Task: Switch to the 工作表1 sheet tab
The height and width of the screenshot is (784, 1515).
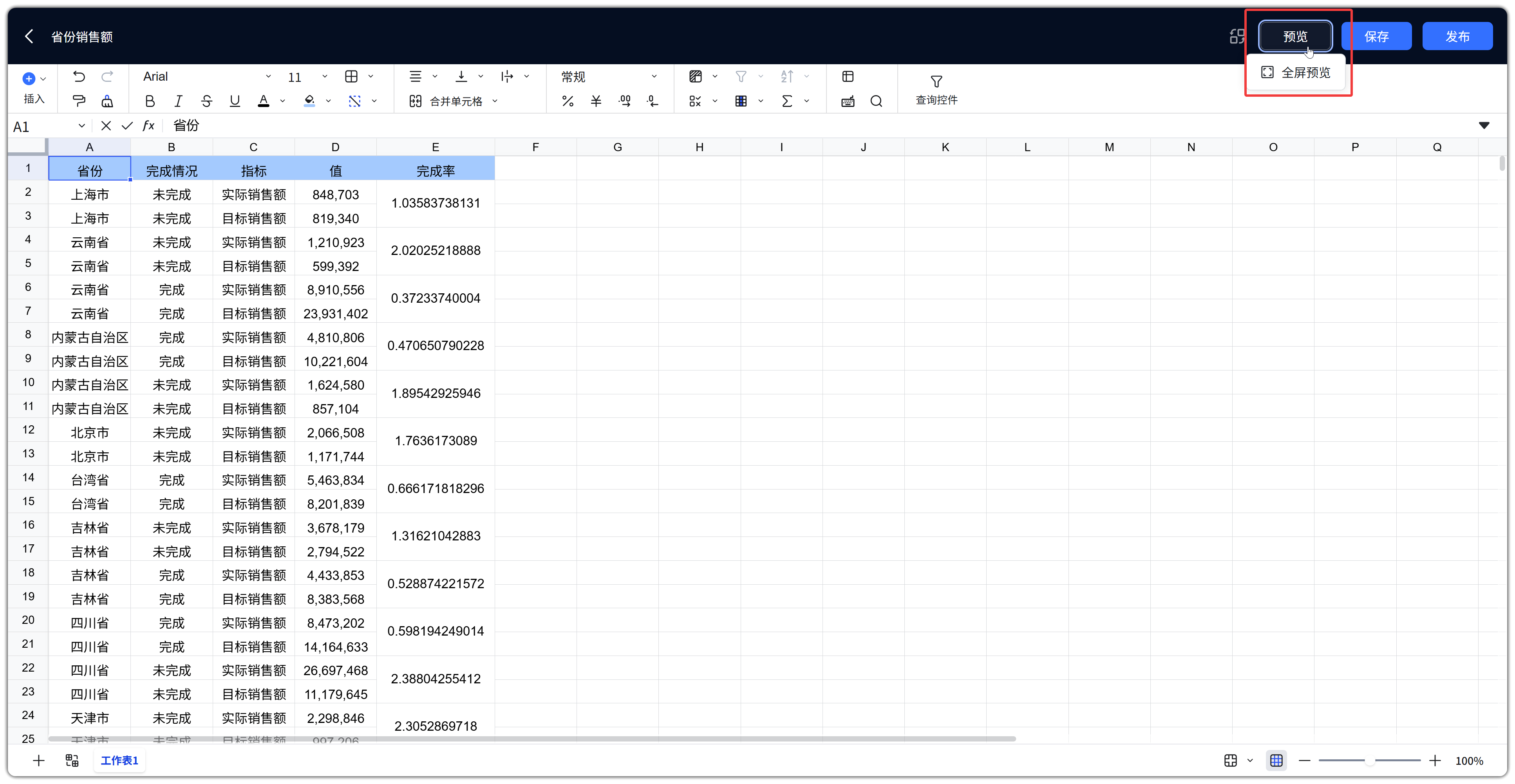Action: [119, 761]
